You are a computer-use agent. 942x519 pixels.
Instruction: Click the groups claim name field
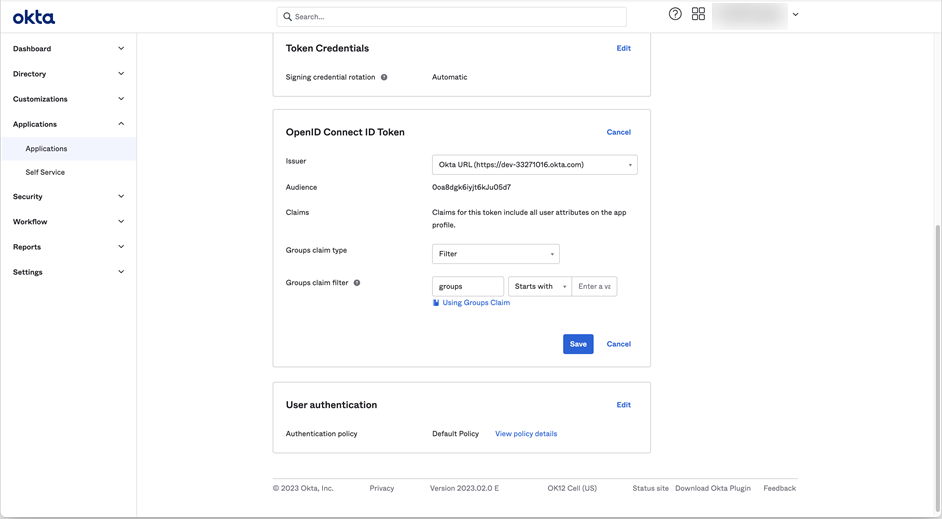coord(467,287)
